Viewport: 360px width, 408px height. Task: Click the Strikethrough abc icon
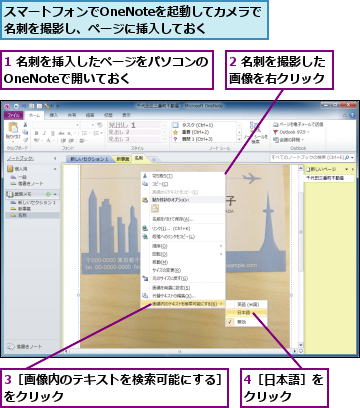(x=61, y=133)
